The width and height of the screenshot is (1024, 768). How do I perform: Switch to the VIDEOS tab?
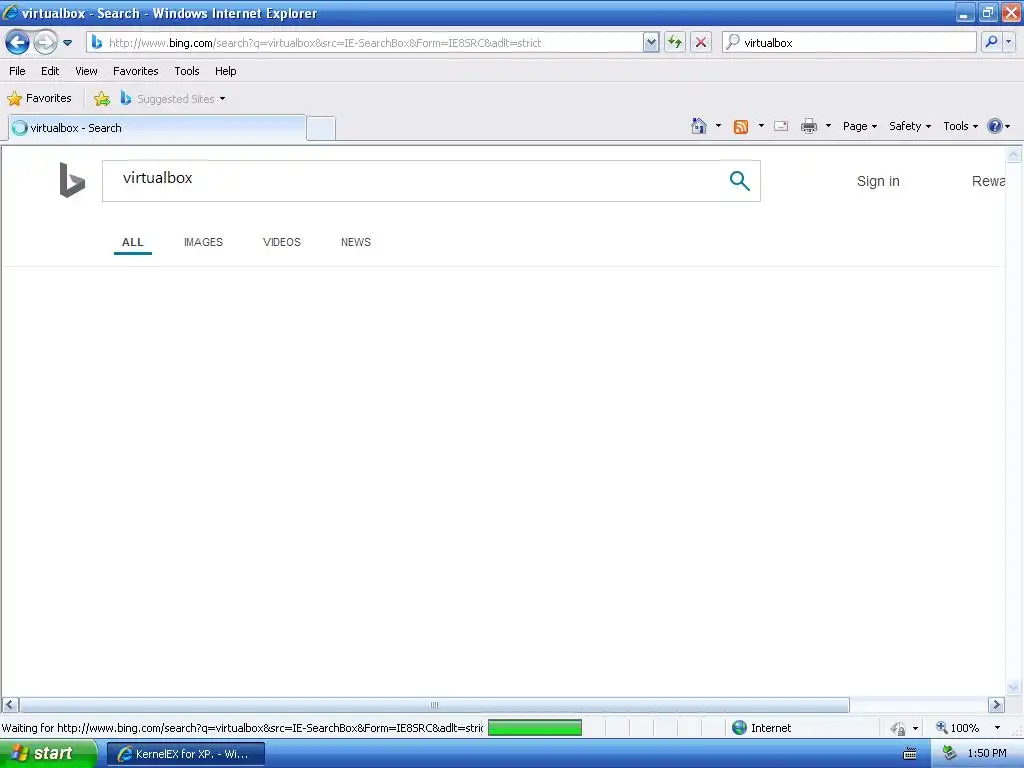tap(281, 242)
